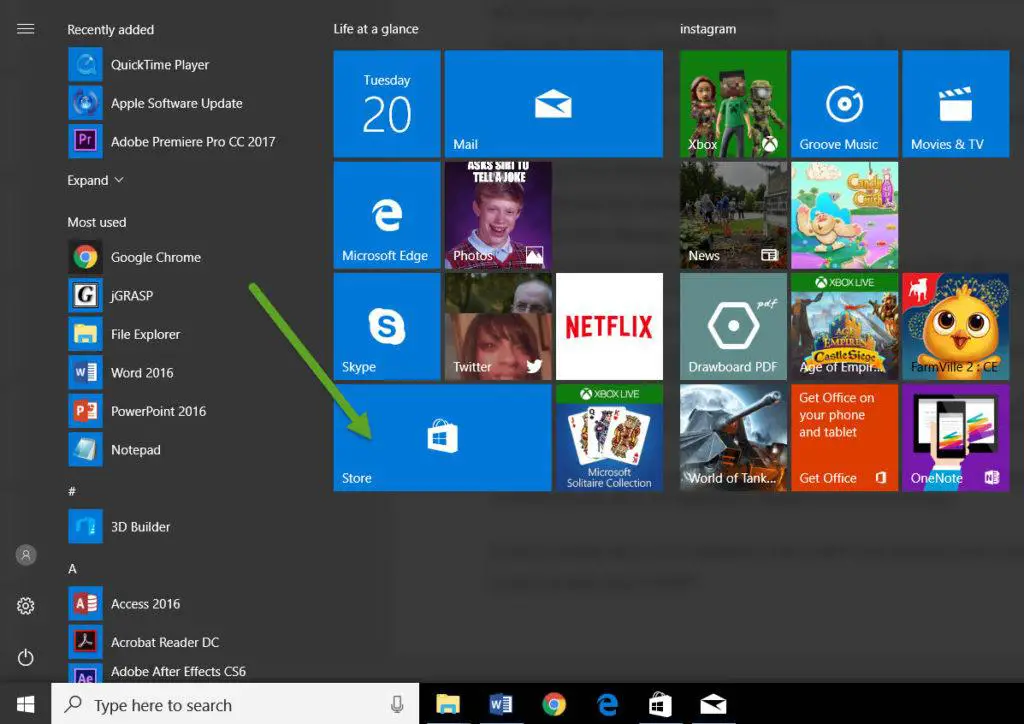The height and width of the screenshot is (724, 1024).
Task: Open the OneNote tile
Action: click(x=955, y=437)
